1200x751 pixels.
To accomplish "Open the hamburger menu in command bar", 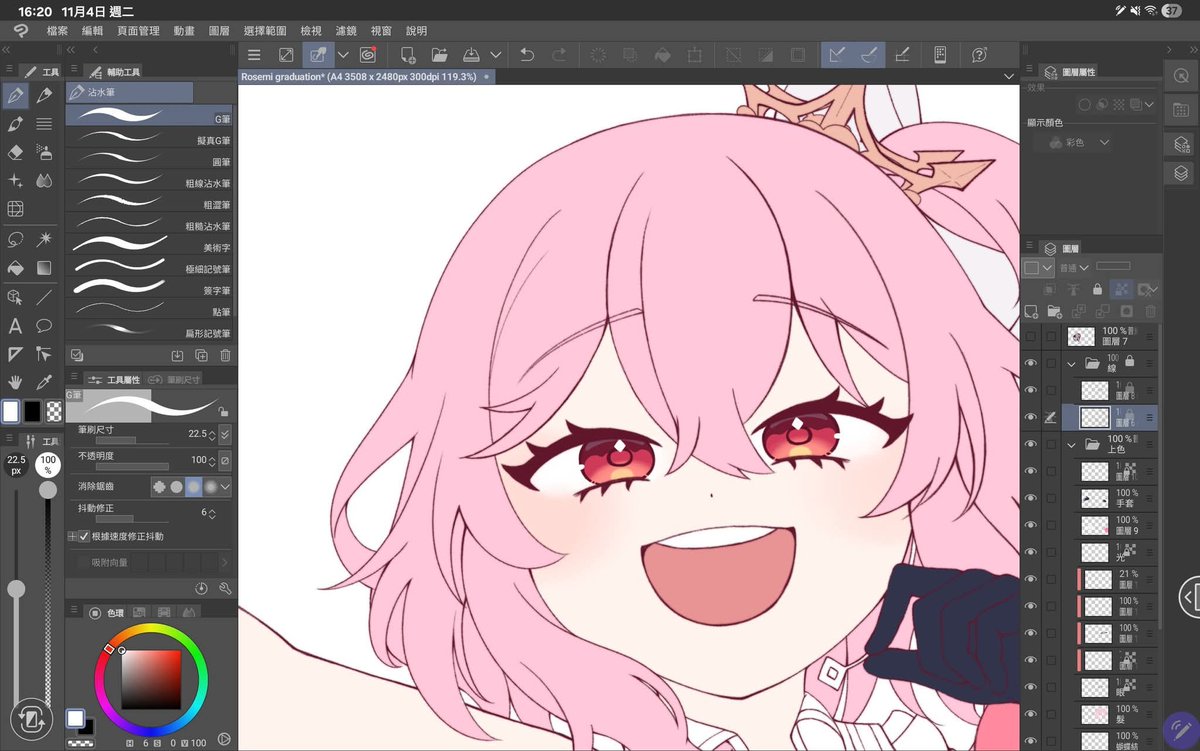I will tap(254, 55).
